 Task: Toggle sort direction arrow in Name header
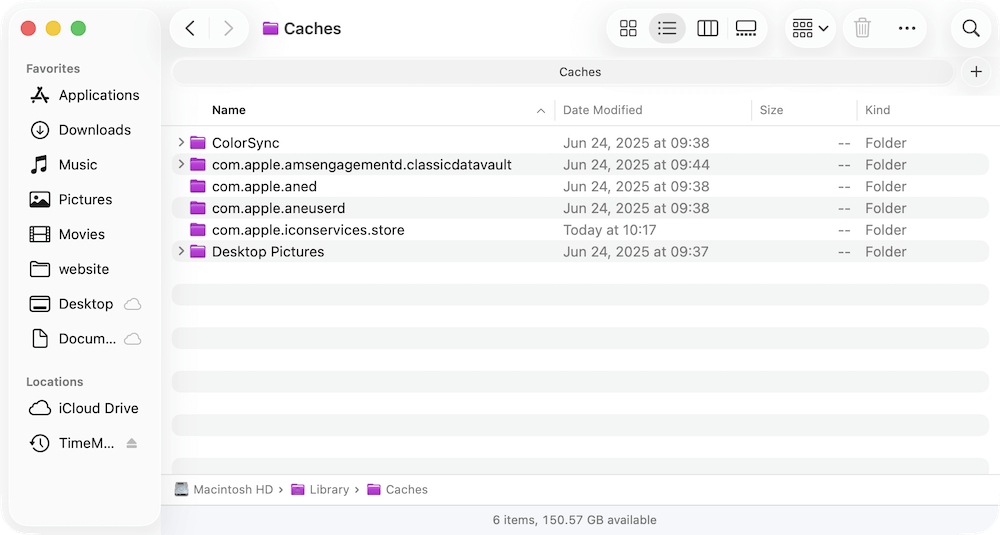coord(541,111)
